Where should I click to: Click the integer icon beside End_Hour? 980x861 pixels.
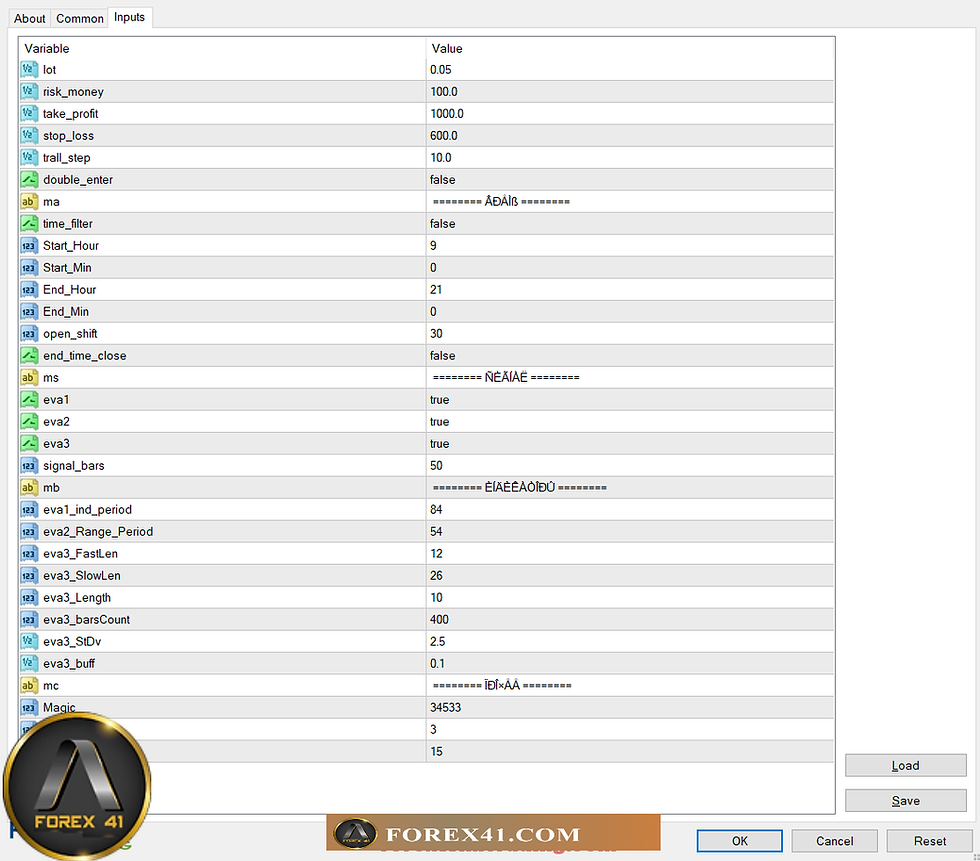click(x=29, y=289)
